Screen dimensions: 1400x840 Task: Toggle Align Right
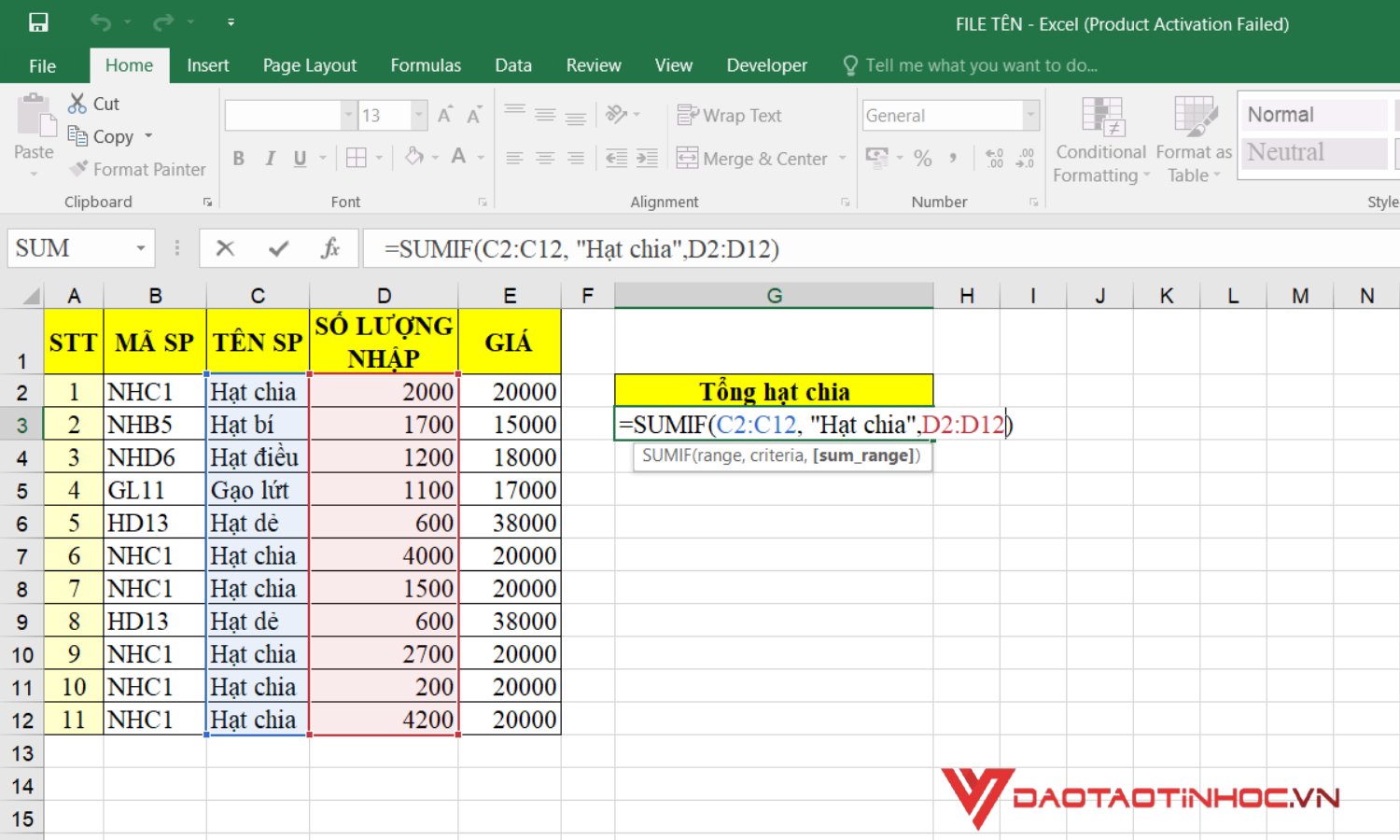[x=576, y=158]
